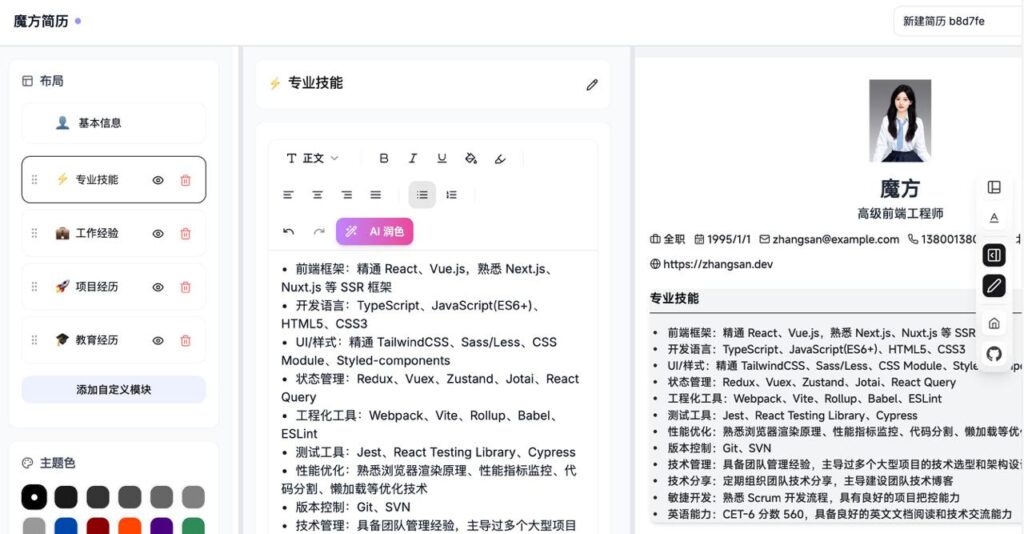Click the text style A icon in floating sidebar

point(994,218)
